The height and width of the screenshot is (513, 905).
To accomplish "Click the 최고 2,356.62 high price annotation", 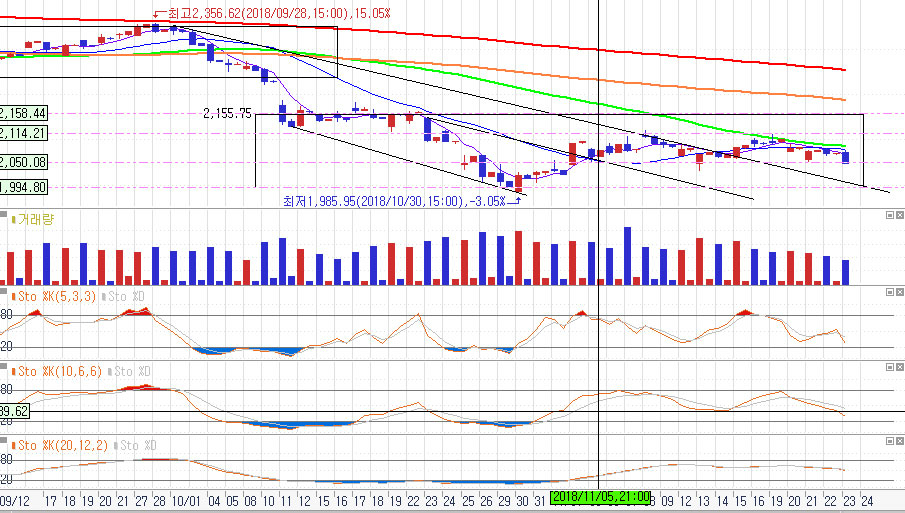I will pos(279,13).
